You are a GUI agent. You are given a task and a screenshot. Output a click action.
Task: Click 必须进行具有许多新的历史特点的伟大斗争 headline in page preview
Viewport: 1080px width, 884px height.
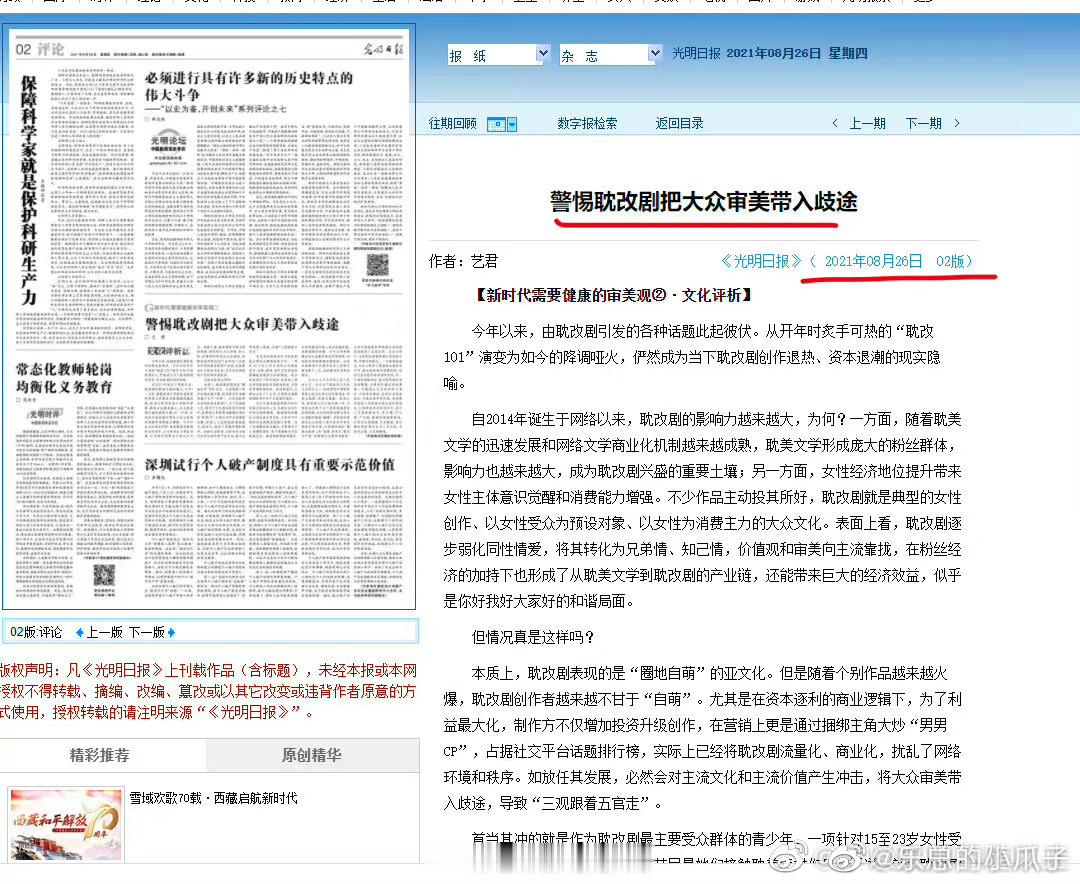pyautogui.click(x=249, y=86)
